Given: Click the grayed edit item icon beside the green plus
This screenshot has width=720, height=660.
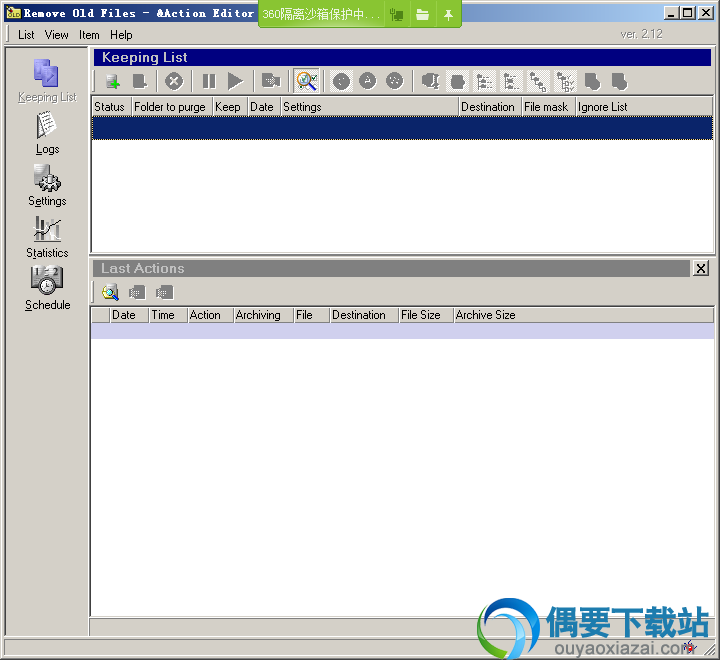Looking at the screenshot, I should [140, 82].
